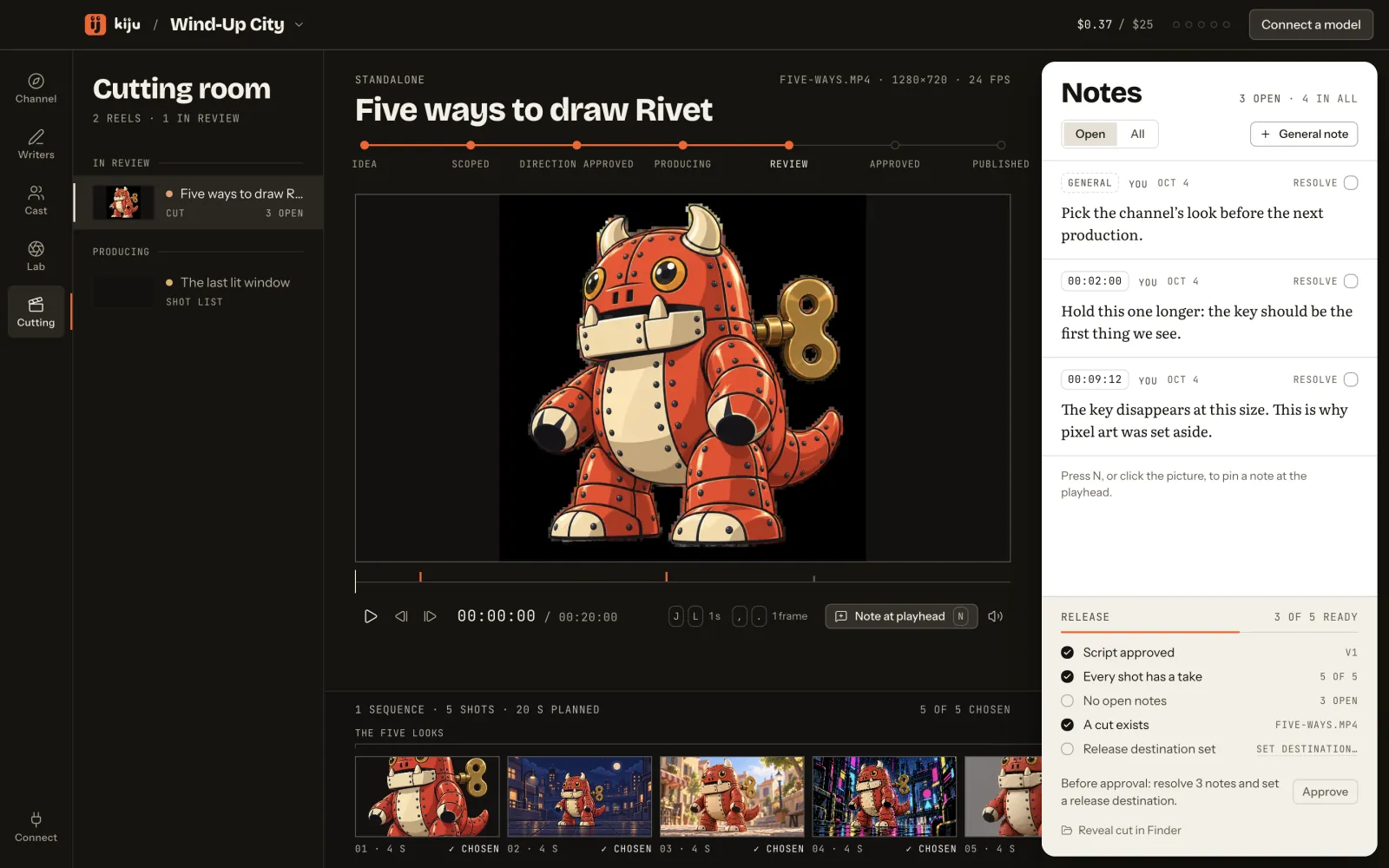Open the Five ways to draw reel
This screenshot has width=1389, height=868.
[x=199, y=202]
